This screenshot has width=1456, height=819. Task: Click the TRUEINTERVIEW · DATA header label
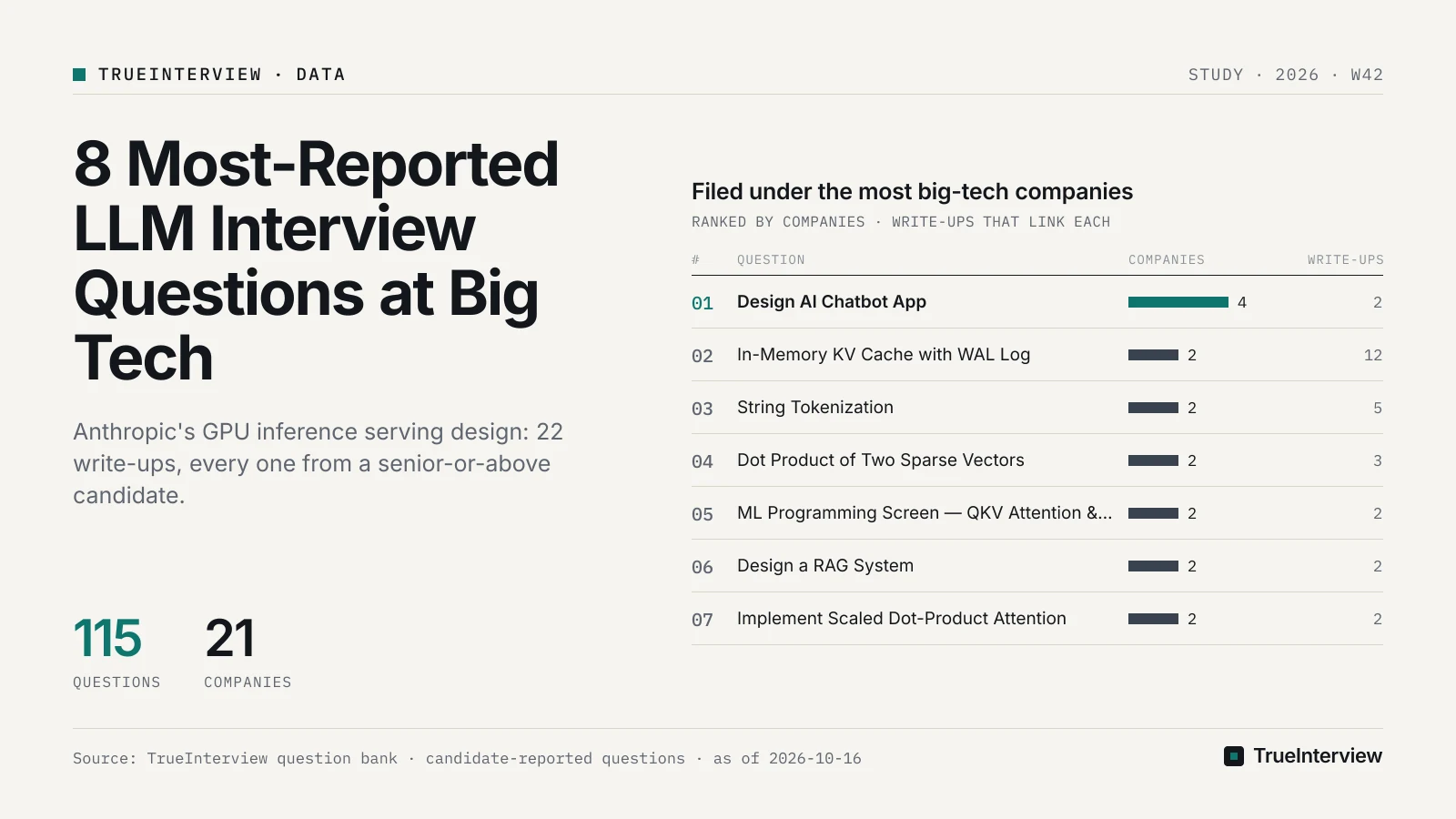click(x=222, y=75)
